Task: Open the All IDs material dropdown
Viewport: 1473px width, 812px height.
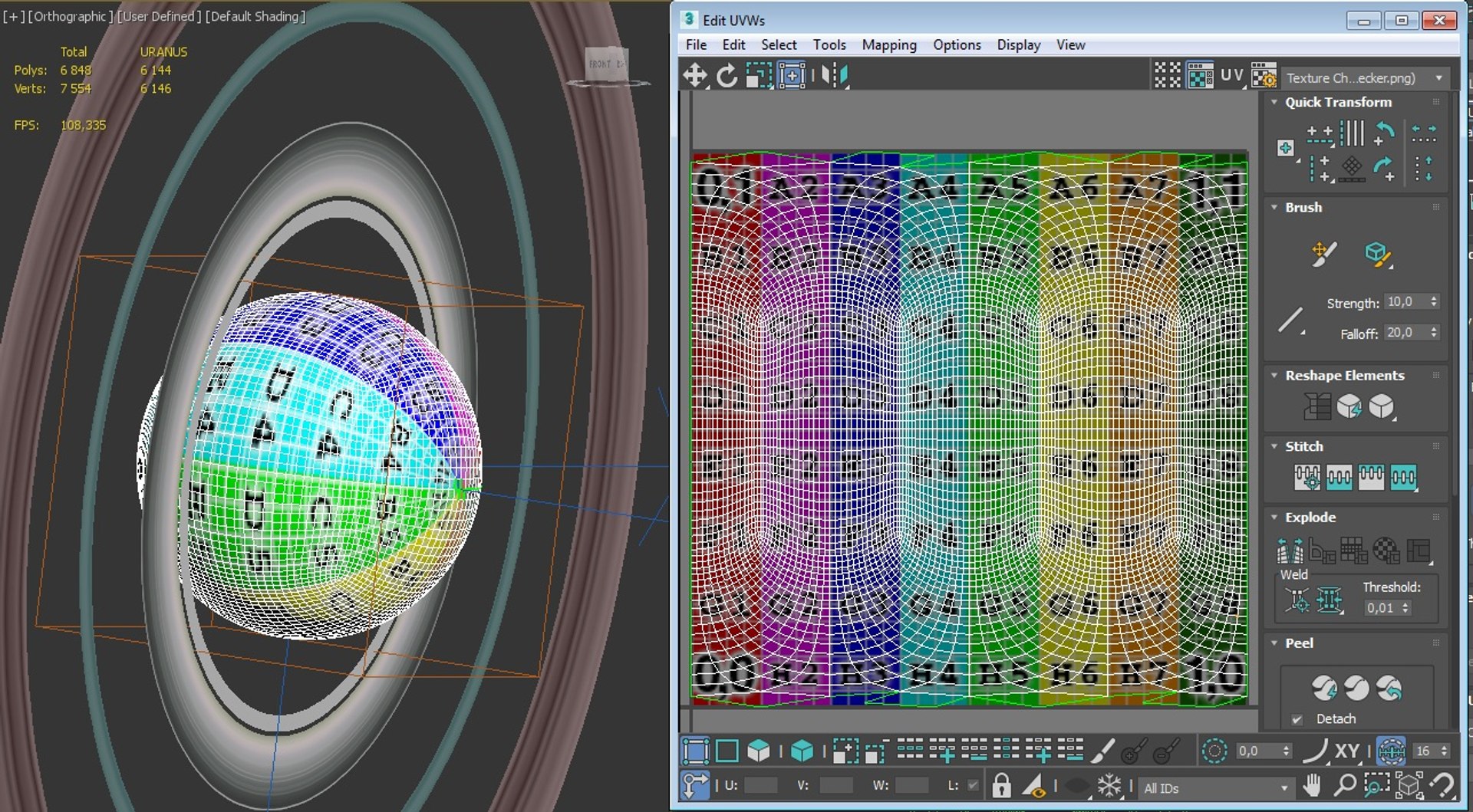Action: [x=1215, y=788]
